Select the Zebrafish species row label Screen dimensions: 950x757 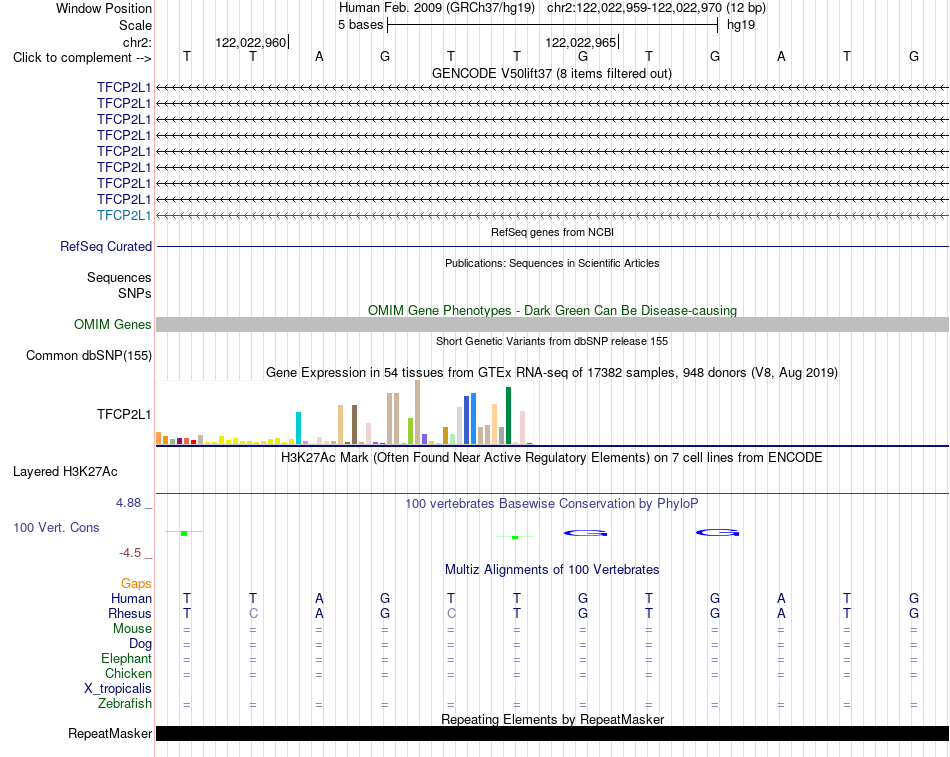tap(125, 703)
